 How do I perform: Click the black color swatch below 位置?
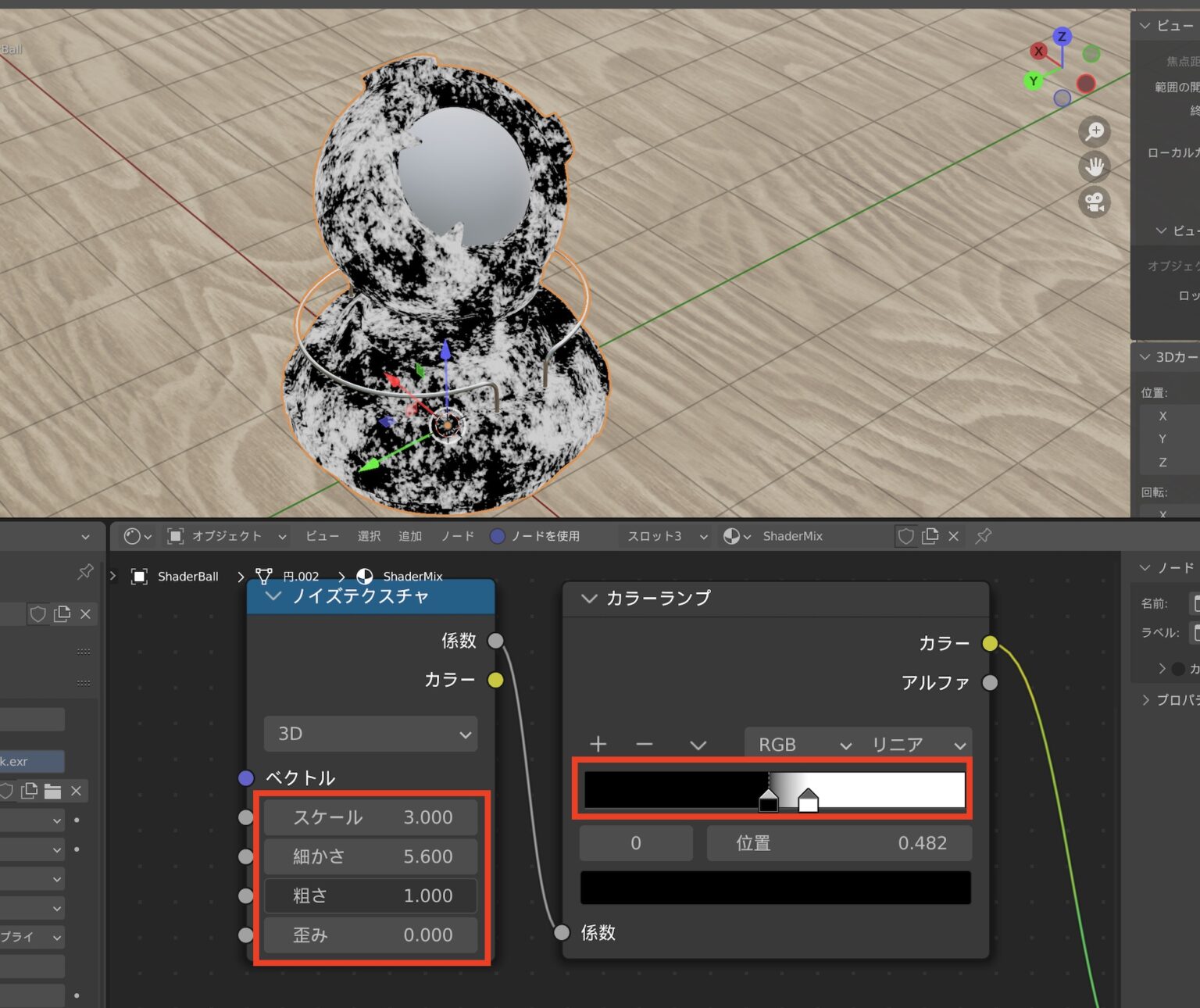click(x=774, y=887)
